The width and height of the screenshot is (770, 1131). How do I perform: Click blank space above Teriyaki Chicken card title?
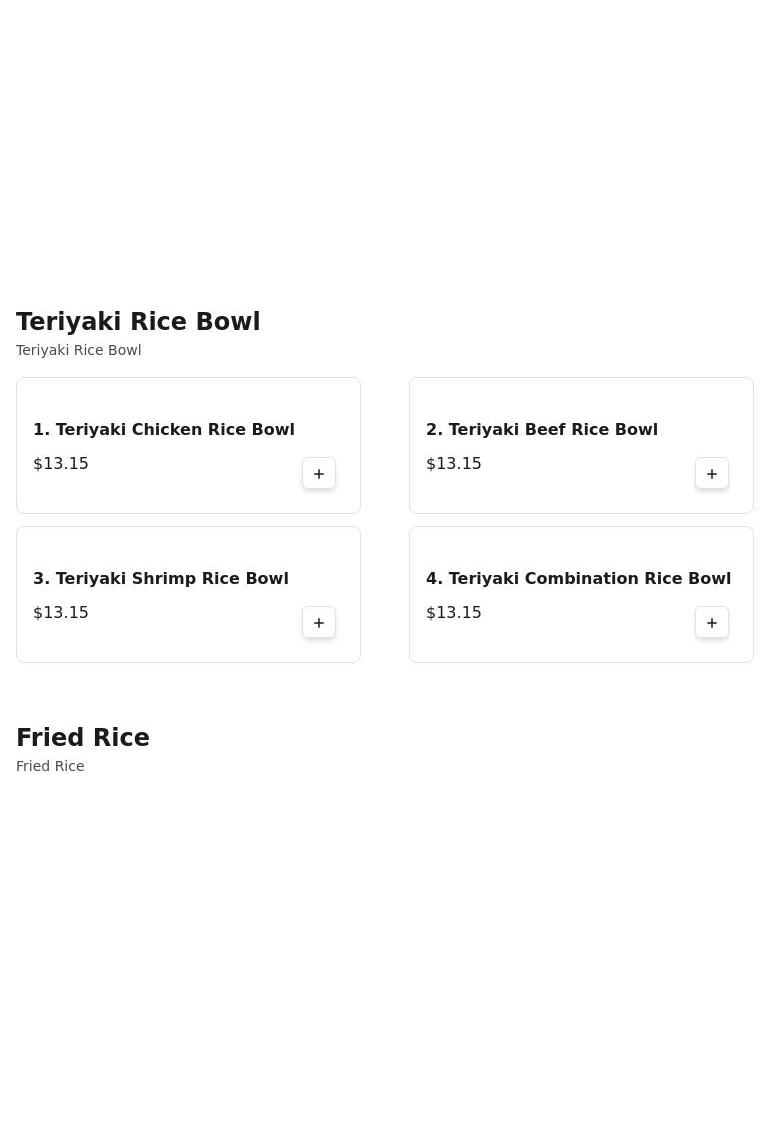(x=188, y=399)
